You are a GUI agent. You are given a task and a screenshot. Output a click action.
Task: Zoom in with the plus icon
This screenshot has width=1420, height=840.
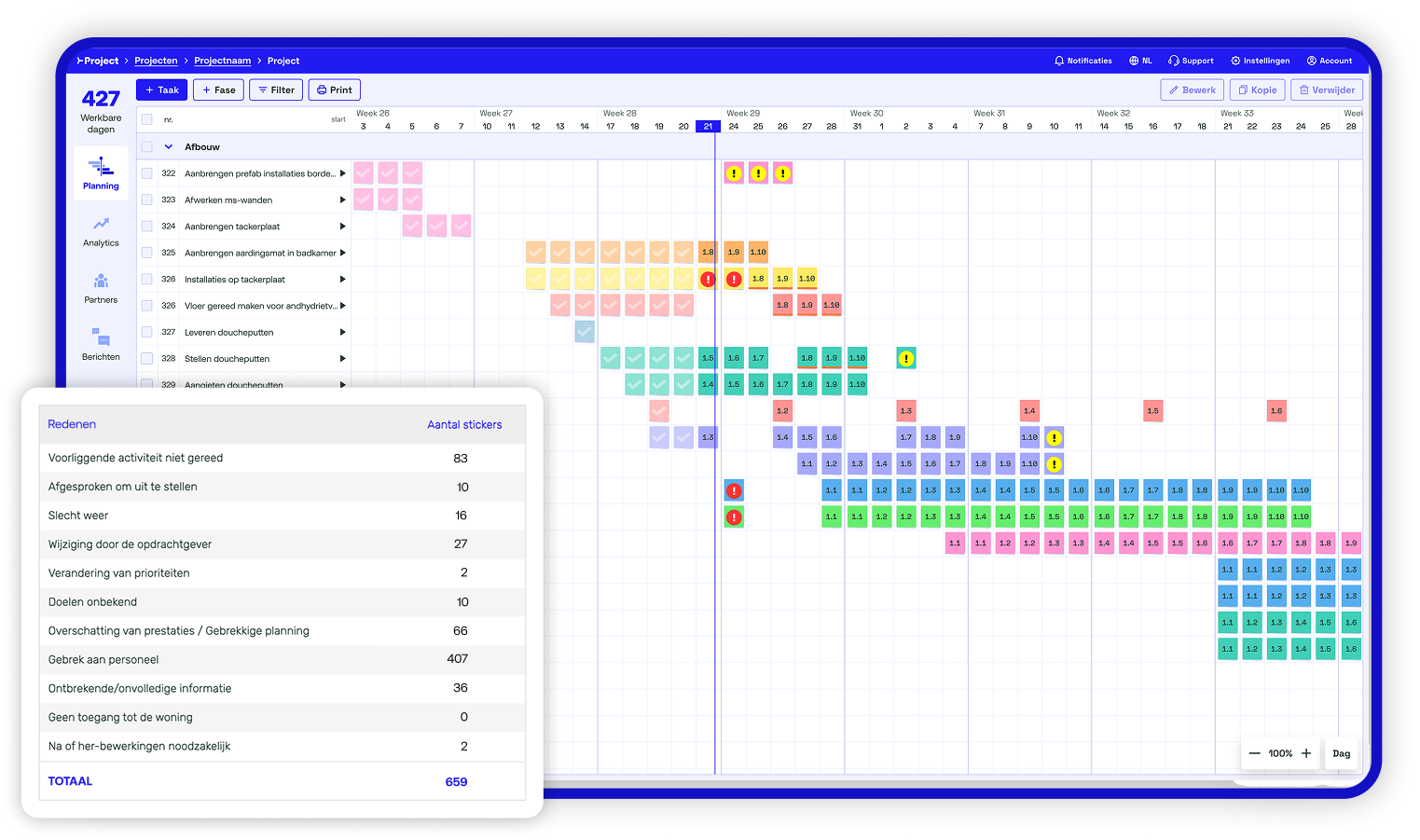click(1306, 753)
